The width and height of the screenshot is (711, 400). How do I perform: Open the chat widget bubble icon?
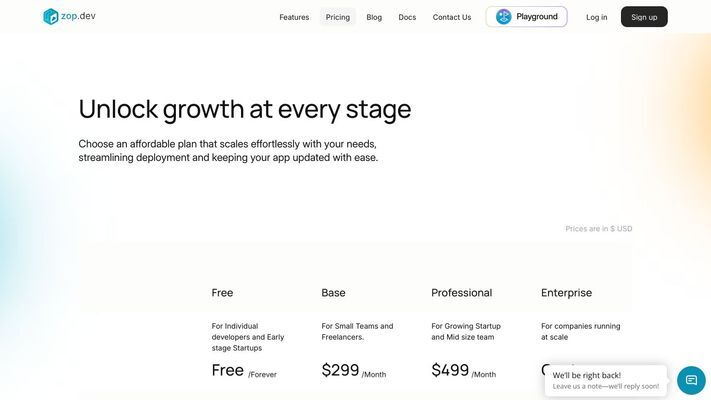pyautogui.click(x=691, y=380)
